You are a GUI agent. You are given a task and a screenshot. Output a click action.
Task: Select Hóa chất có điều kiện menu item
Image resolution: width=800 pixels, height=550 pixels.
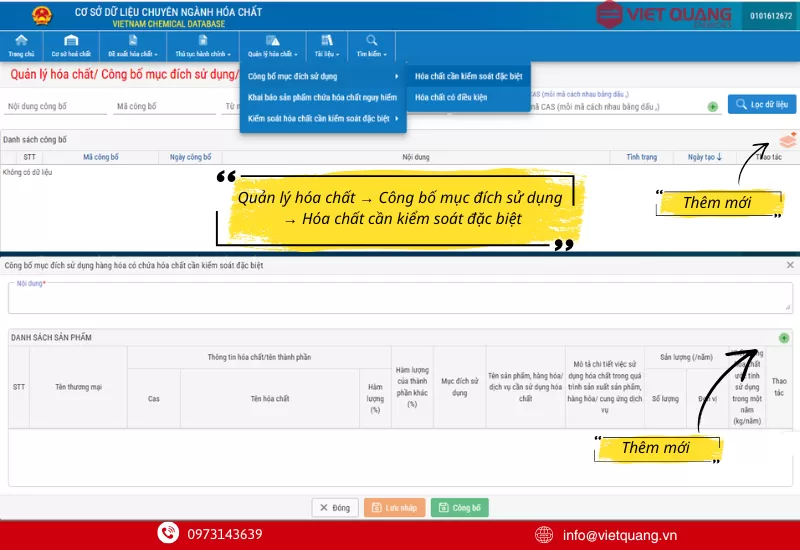(x=450, y=97)
